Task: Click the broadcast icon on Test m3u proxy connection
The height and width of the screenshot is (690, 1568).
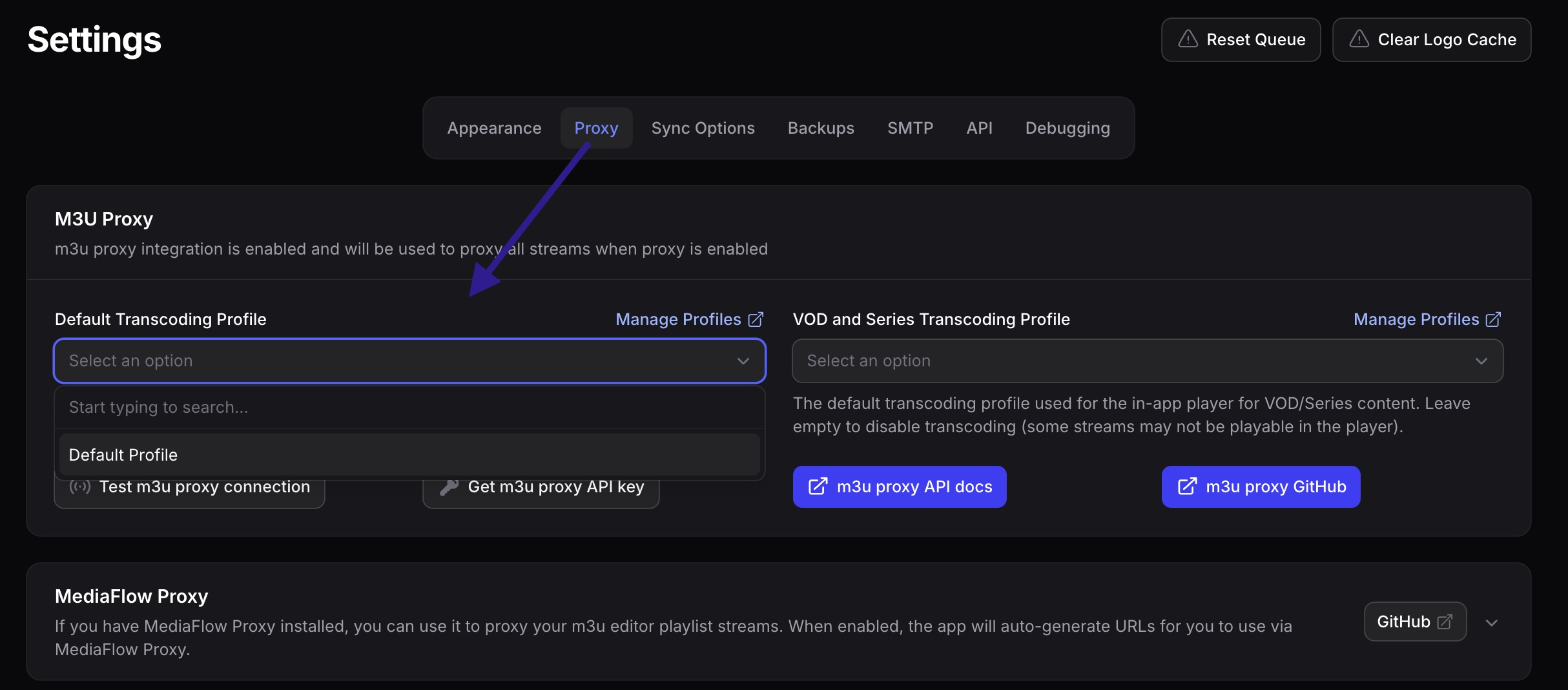Action: pos(79,487)
